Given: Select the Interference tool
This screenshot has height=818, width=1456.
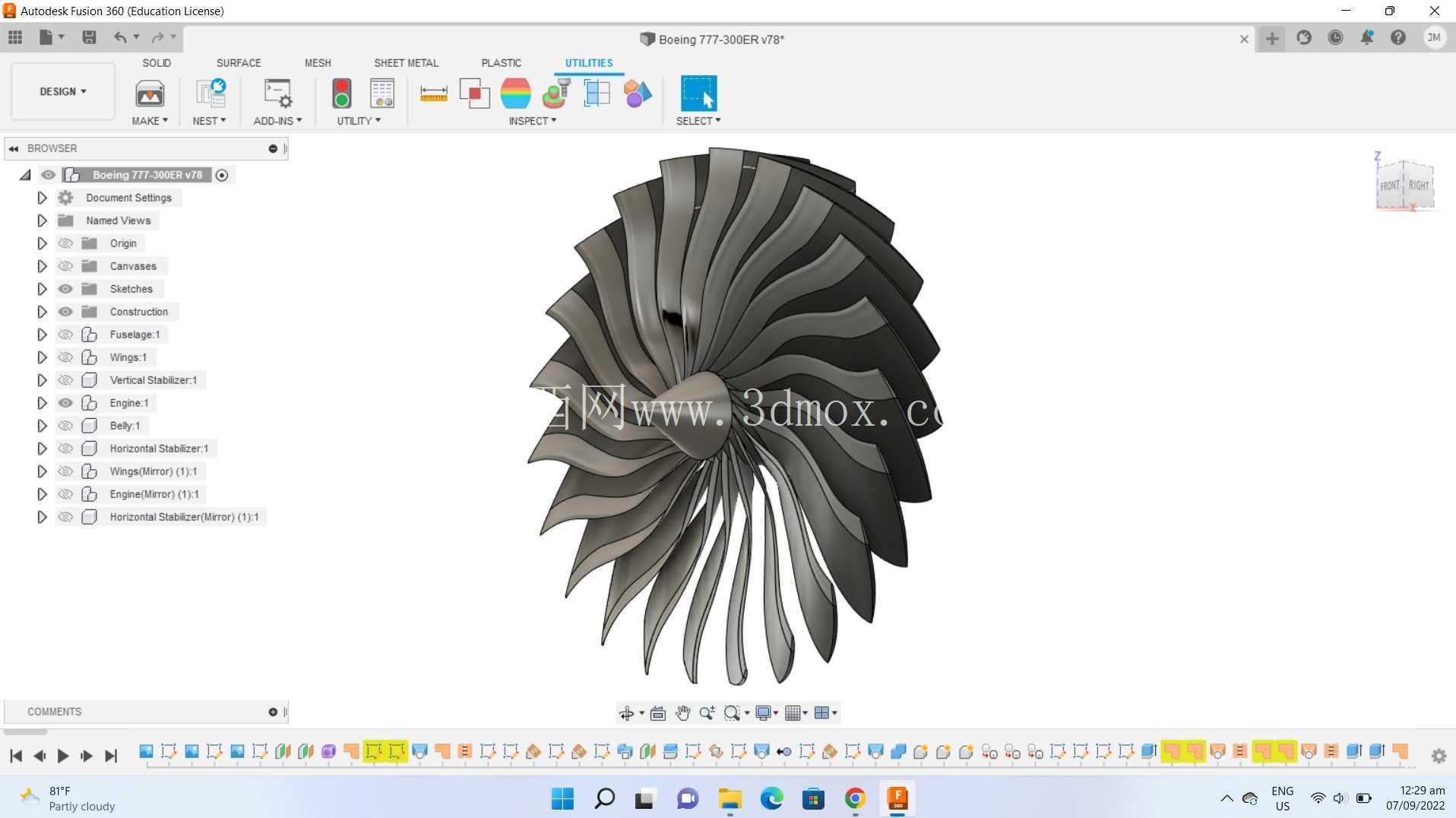Looking at the screenshot, I should click(475, 94).
